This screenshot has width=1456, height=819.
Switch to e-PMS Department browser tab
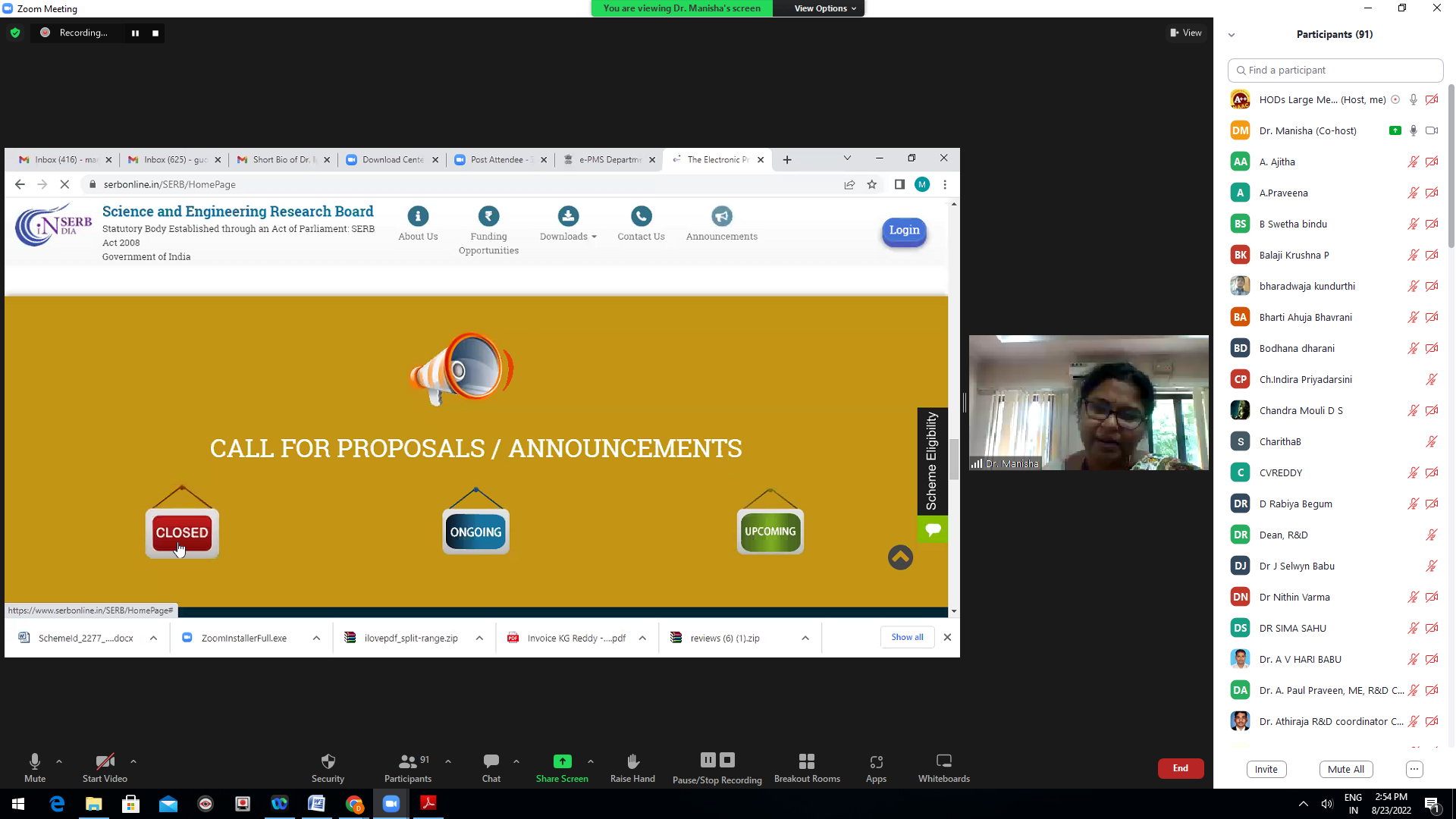pos(610,159)
